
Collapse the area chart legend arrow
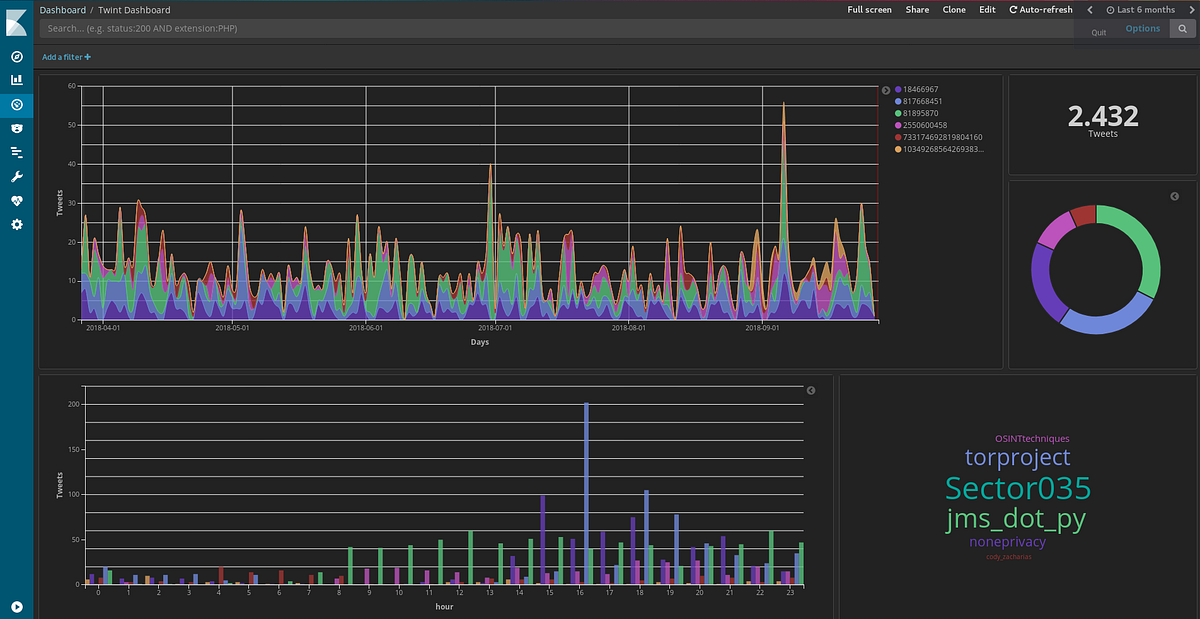coord(886,90)
